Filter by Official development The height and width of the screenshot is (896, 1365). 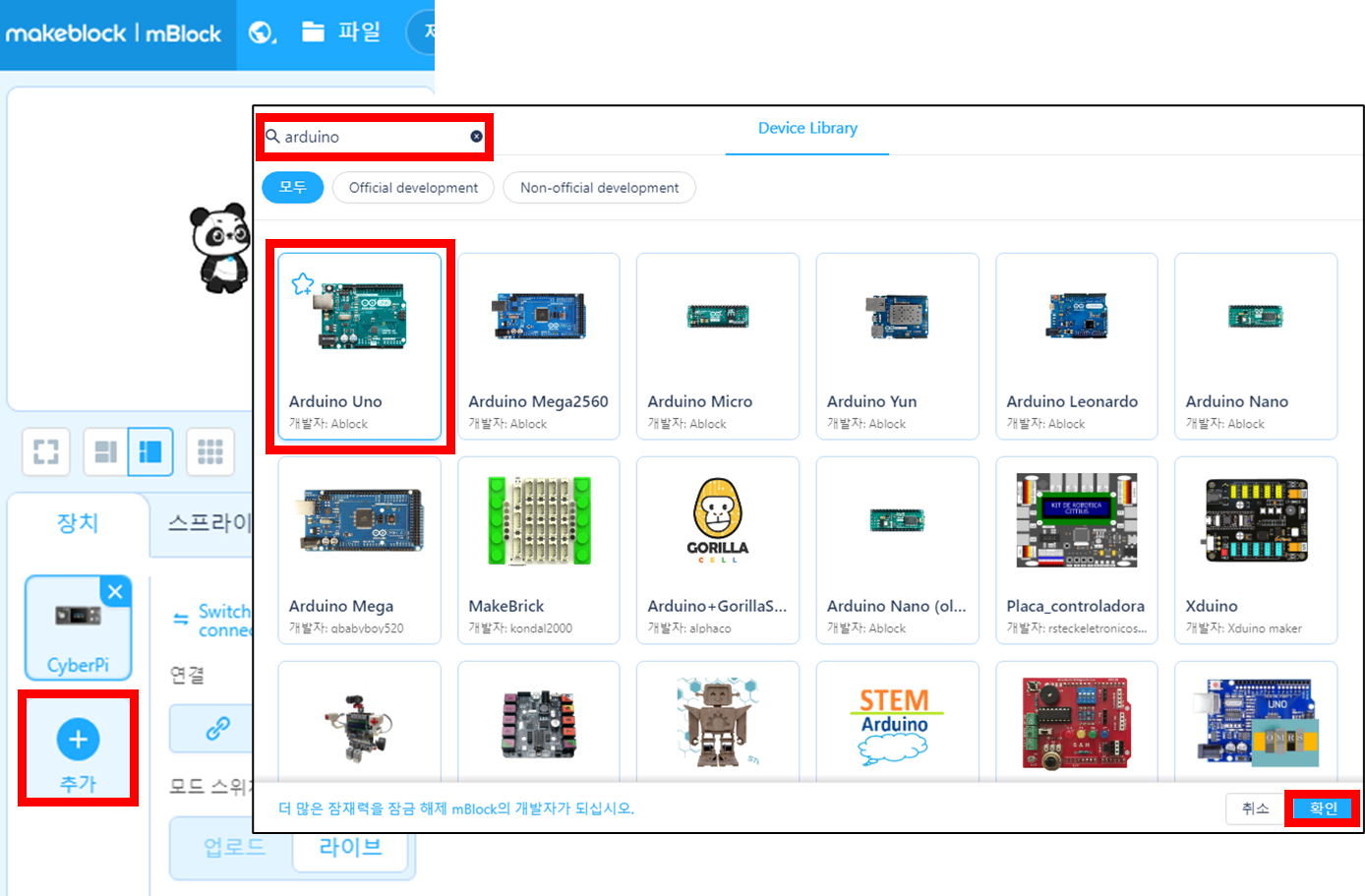pos(413,187)
